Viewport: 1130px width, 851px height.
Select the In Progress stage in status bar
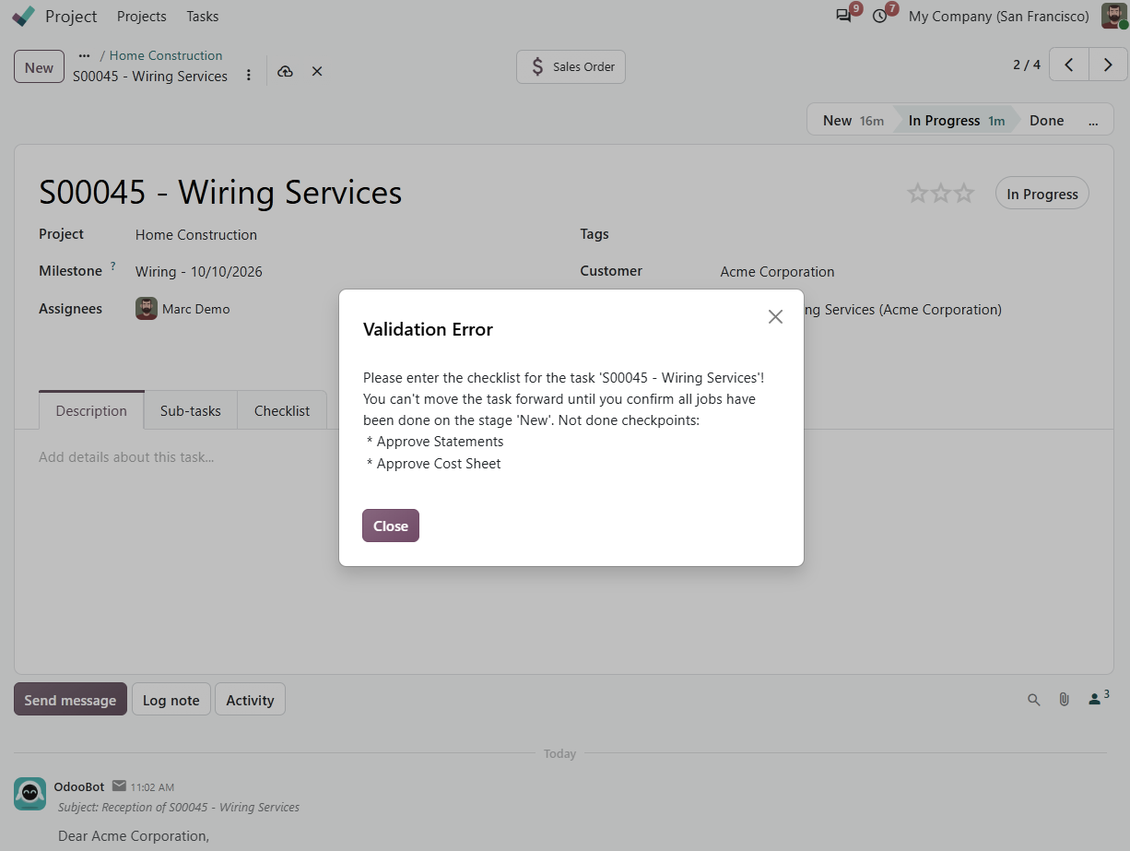tap(956, 120)
